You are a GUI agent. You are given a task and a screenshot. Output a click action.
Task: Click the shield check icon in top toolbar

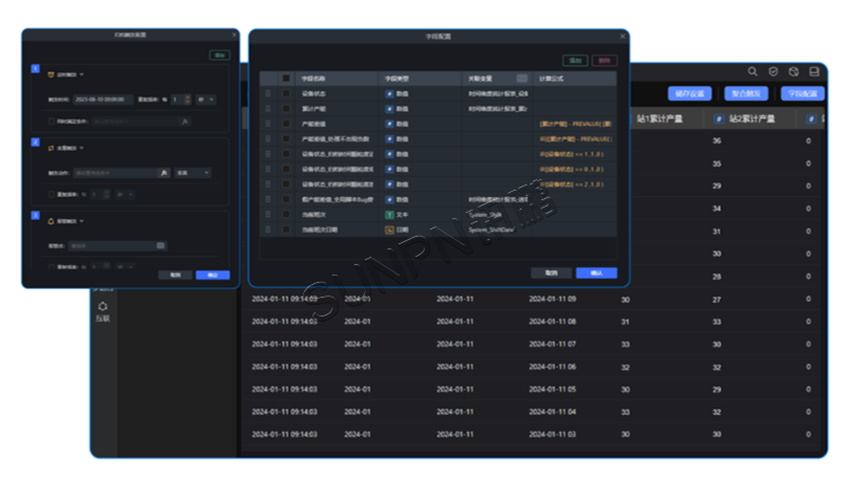(x=773, y=72)
